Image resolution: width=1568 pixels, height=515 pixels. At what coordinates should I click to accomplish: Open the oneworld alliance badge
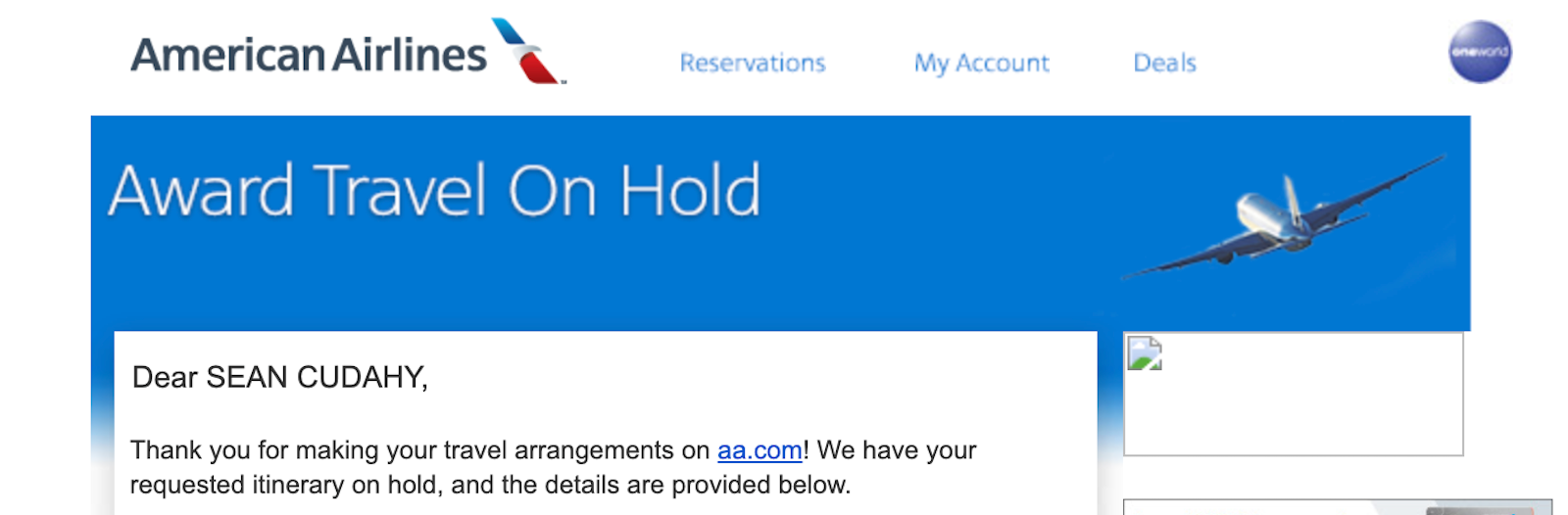(1479, 52)
